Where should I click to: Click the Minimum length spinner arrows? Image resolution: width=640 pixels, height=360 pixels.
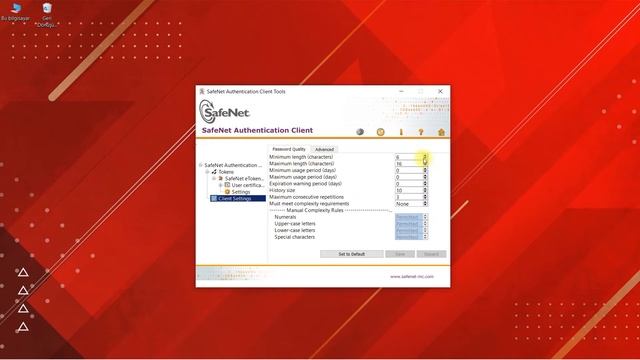(x=425, y=157)
